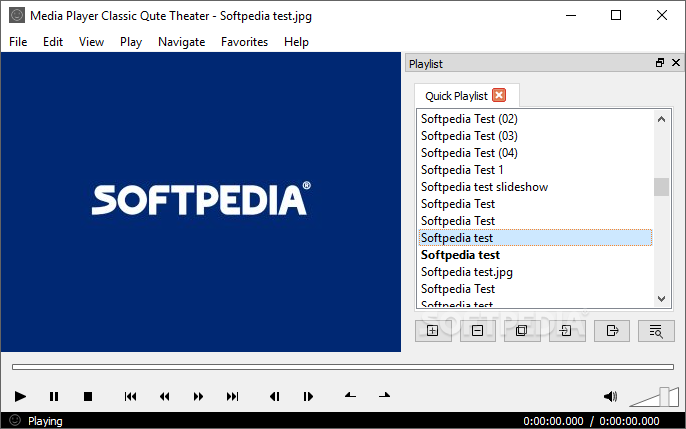Viewport: 686px width, 429px height.
Task: Import a playlist with the arrow-in icon
Action: pyautogui.click(x=567, y=331)
